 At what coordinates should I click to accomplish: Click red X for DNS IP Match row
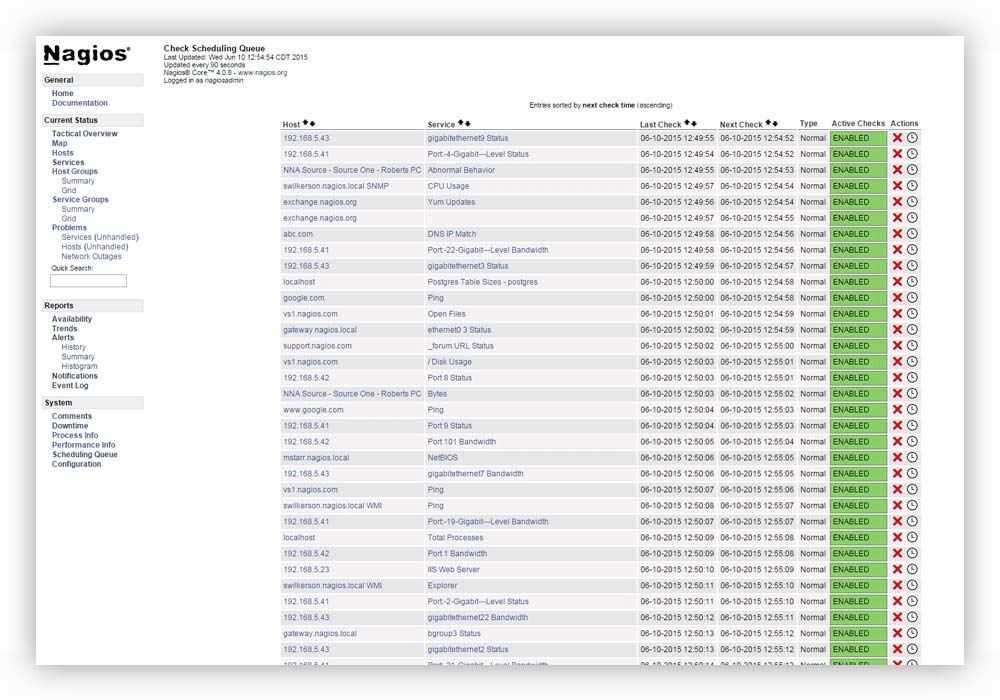(x=897, y=234)
